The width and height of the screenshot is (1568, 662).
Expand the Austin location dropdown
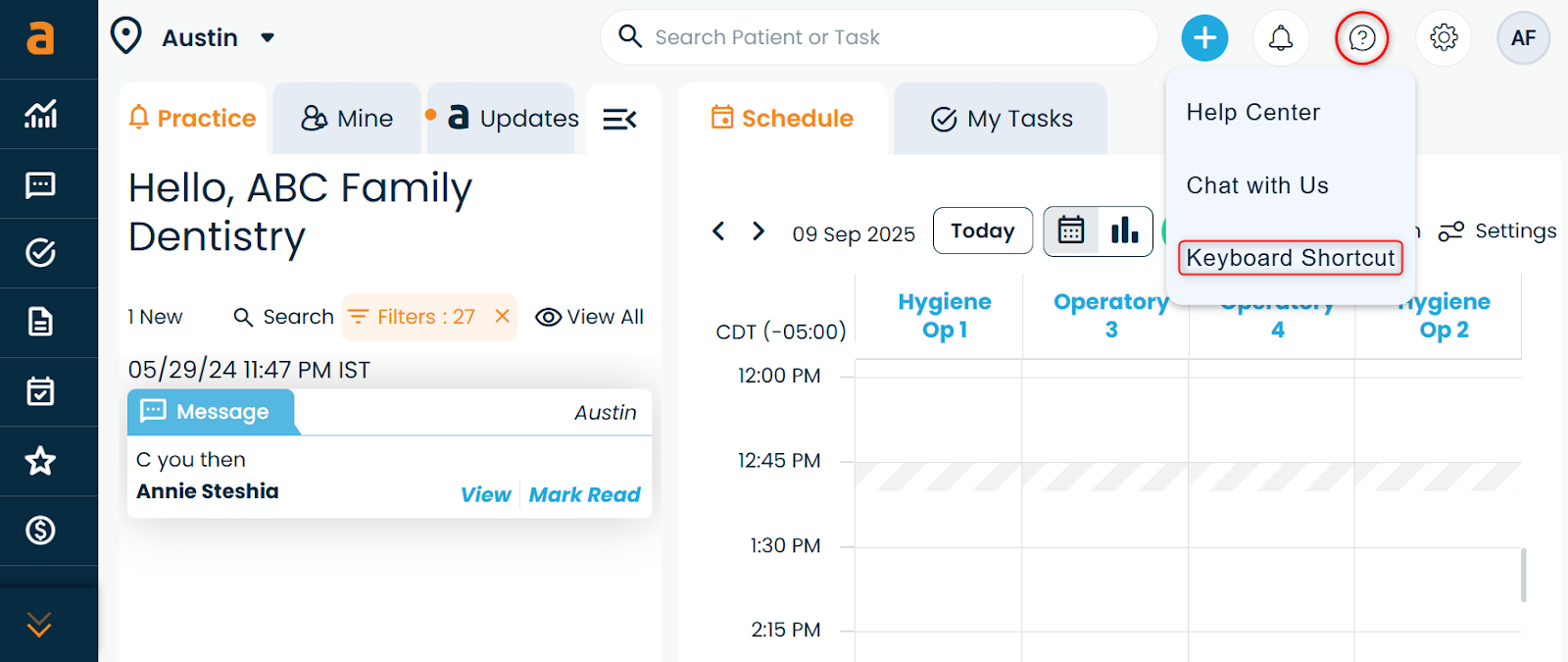268,38
